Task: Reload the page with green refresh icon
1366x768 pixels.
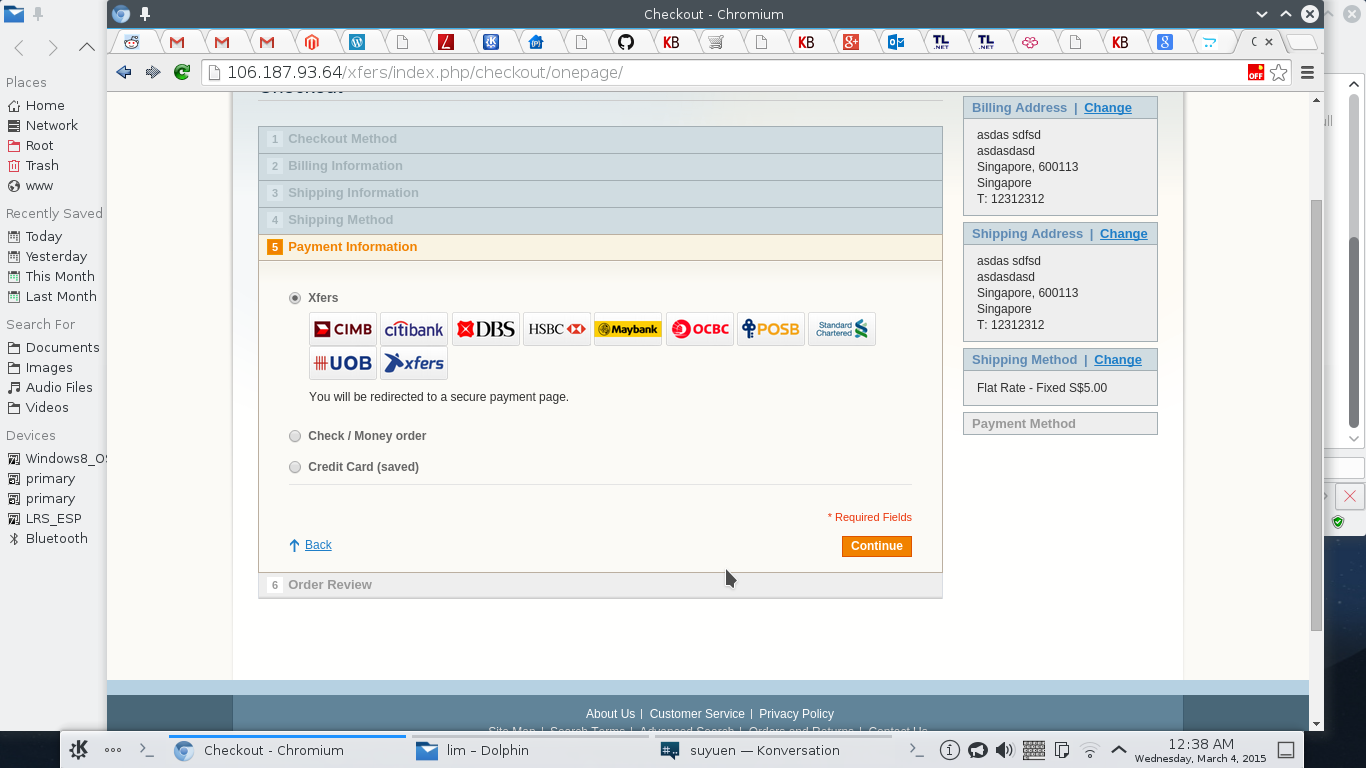Action: point(182,72)
